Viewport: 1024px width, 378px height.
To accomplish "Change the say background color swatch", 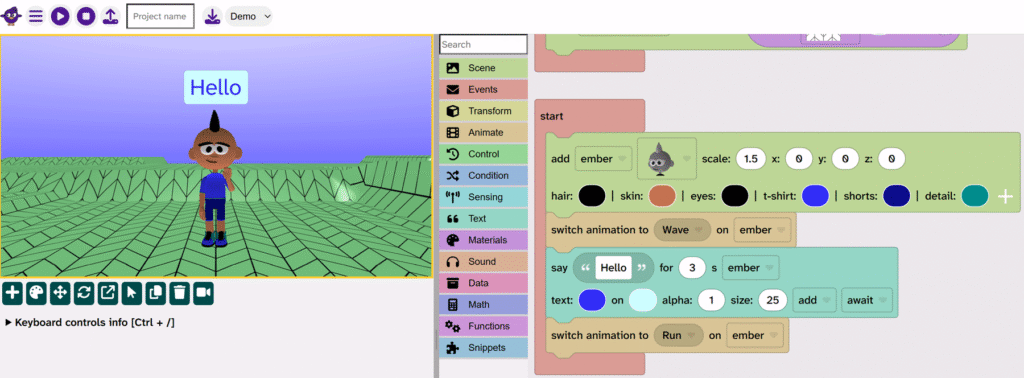I will coord(643,300).
